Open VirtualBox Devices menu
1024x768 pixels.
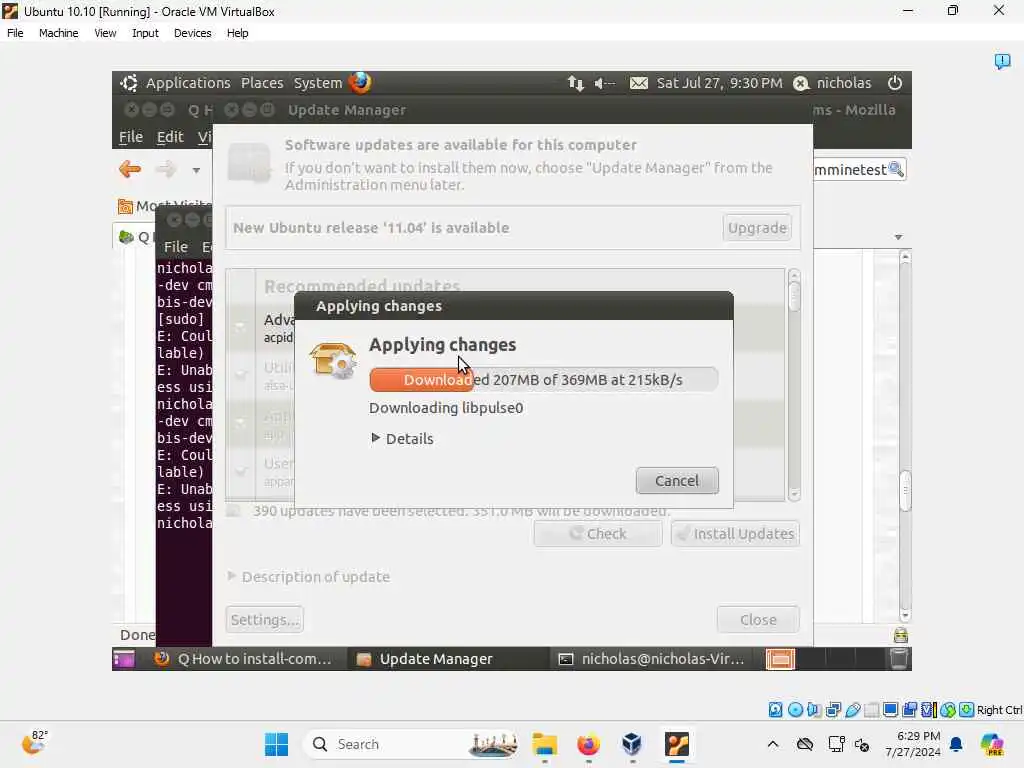coord(193,33)
